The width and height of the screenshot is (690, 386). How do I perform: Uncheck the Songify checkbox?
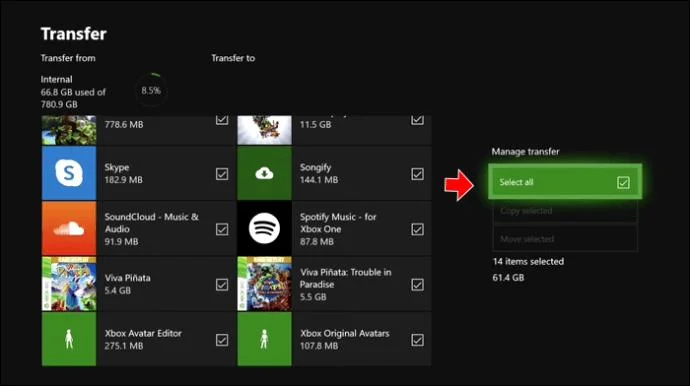click(417, 174)
